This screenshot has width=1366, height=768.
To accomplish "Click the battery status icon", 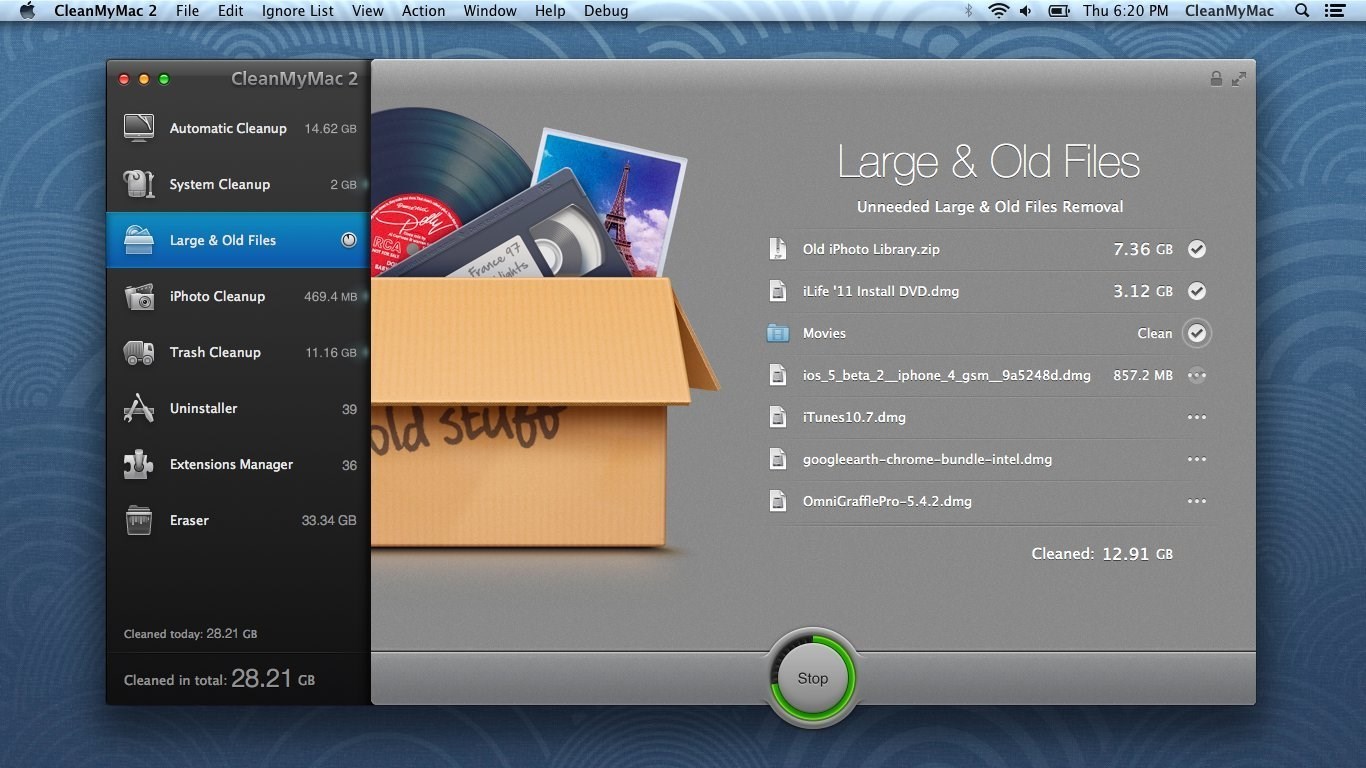I will point(1059,11).
